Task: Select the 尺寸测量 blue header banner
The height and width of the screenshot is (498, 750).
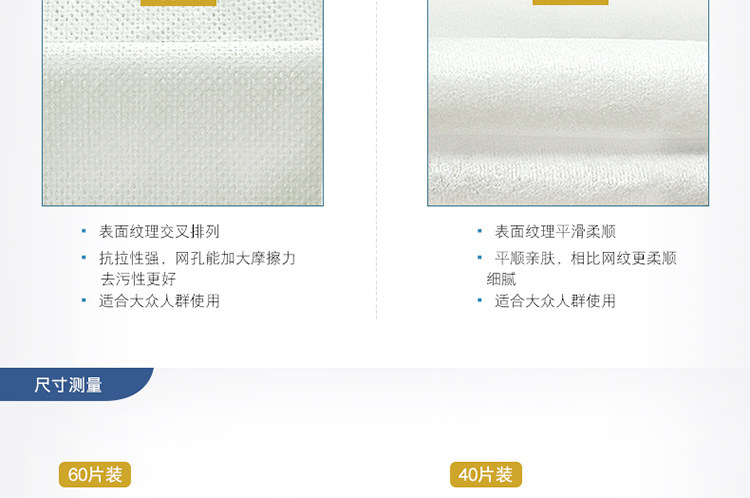Action: [77, 384]
